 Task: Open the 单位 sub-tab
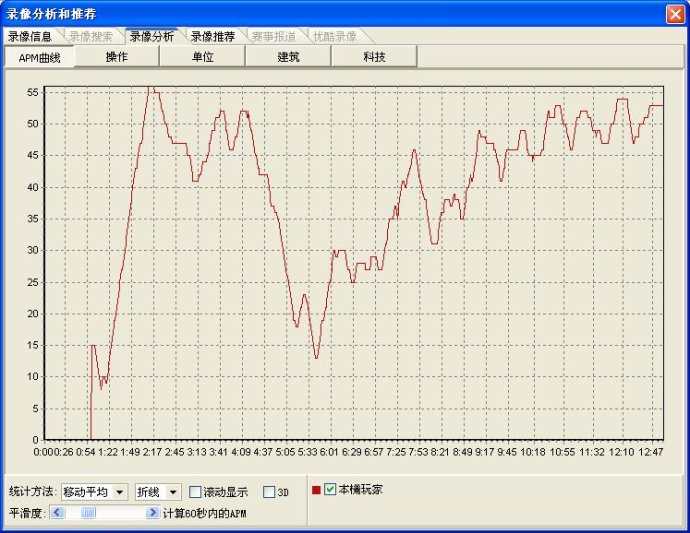pos(203,57)
